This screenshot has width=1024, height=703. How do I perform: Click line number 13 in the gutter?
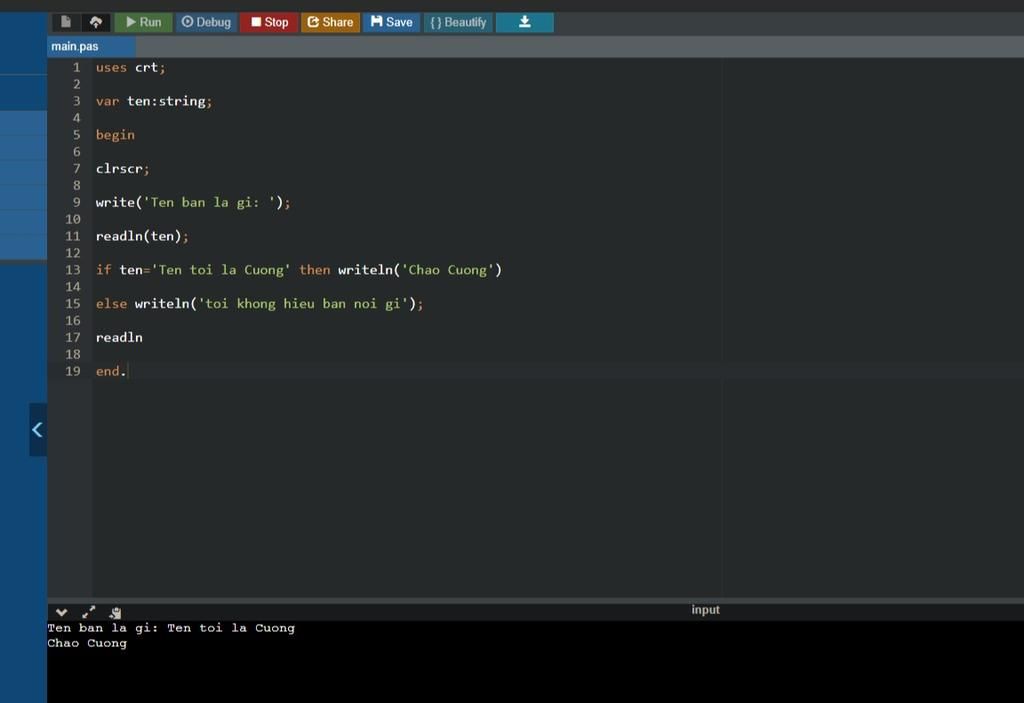click(72, 270)
